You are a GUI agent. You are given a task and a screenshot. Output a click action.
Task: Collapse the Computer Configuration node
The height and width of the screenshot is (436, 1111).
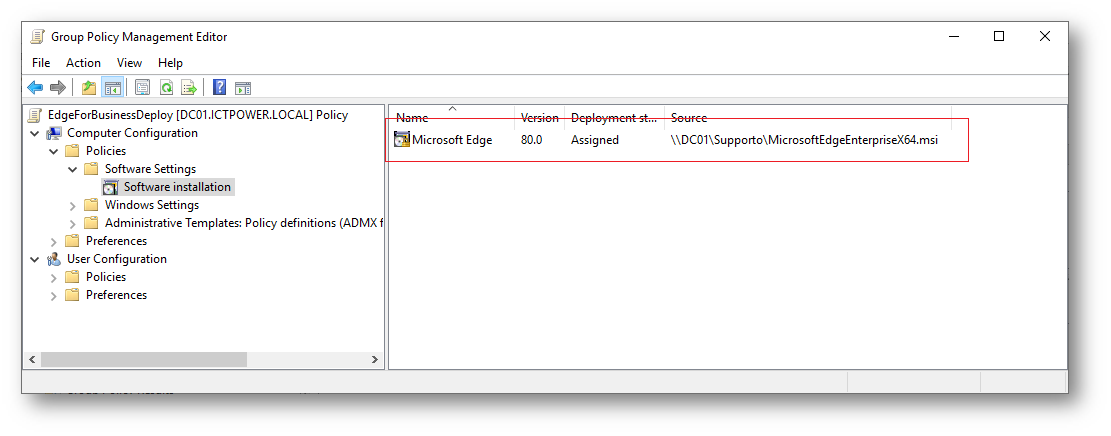click(x=35, y=133)
